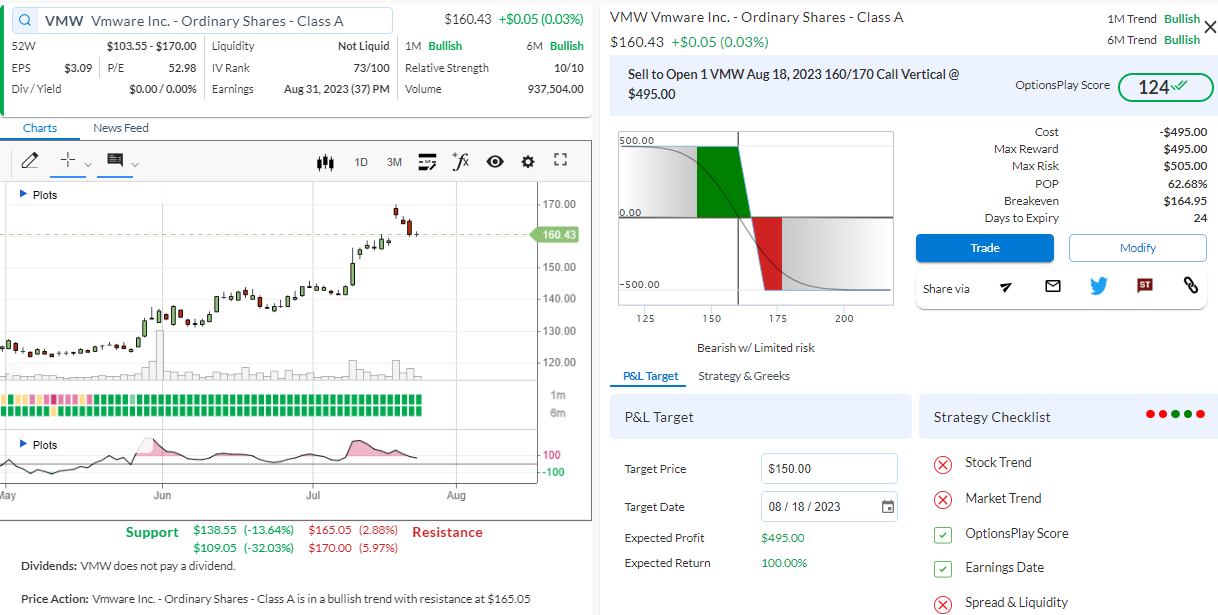Click the Earnings Date green check indicator
The height and width of the screenshot is (615, 1218).
coord(943,569)
